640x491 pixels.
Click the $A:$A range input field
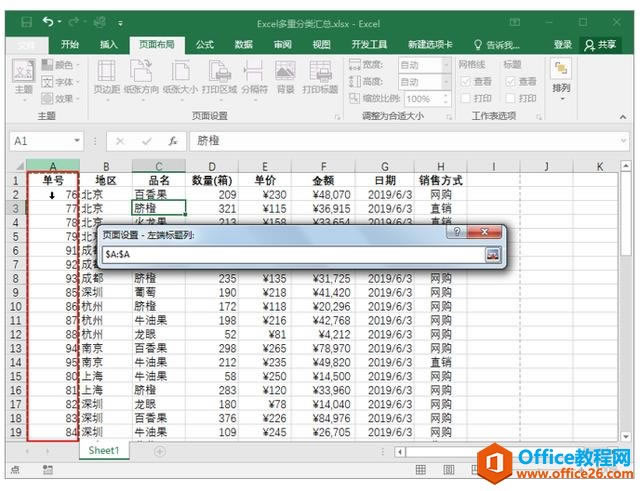pyautogui.click(x=292, y=254)
